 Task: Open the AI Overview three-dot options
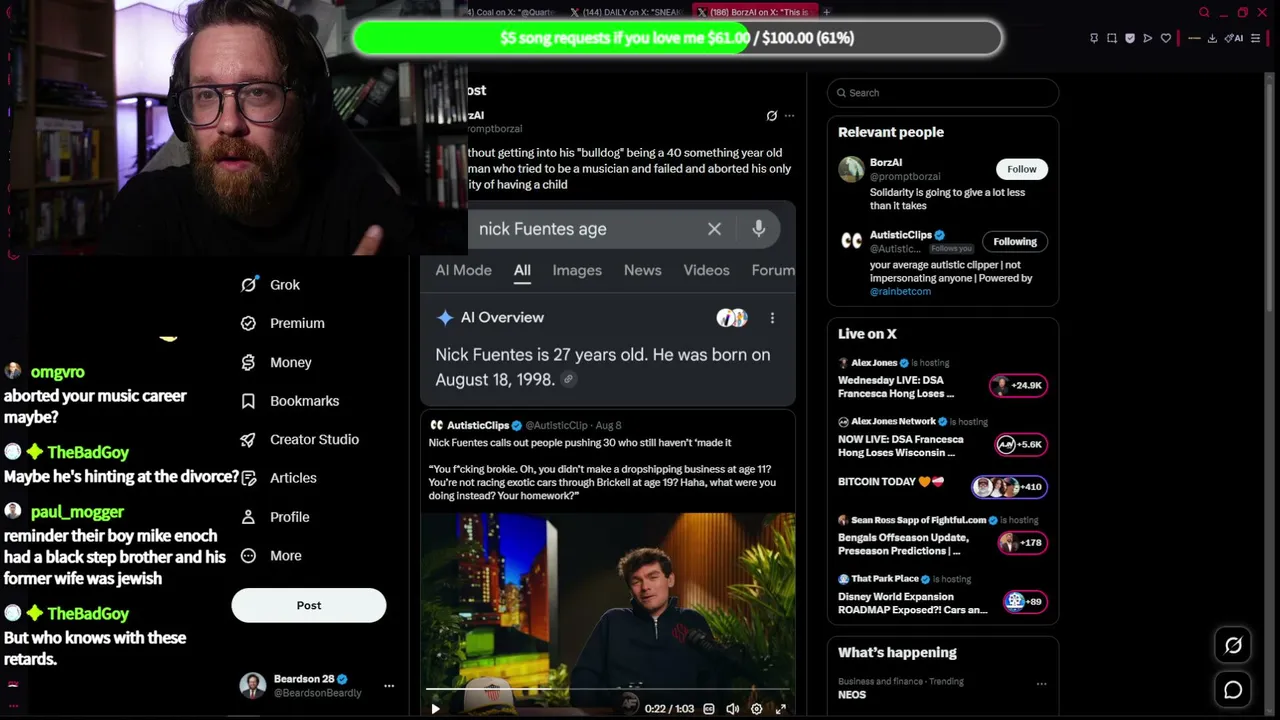772,318
